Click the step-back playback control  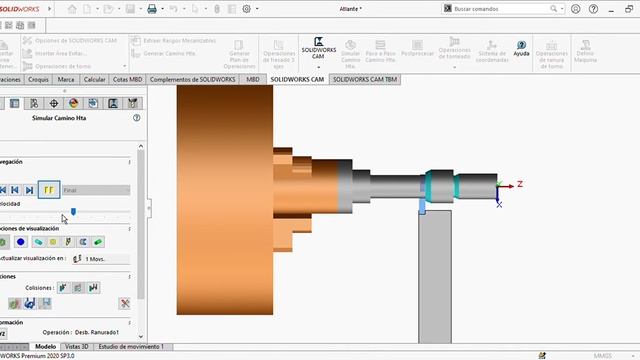tap(15, 190)
